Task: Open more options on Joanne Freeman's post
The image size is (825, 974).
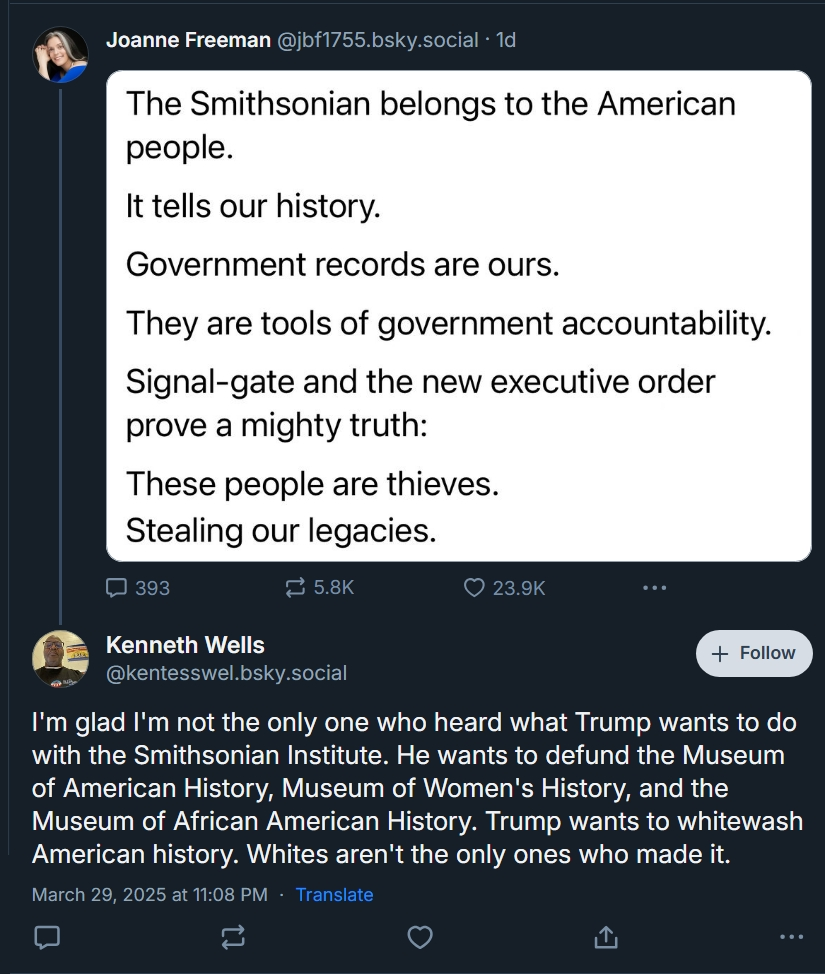Action: click(x=654, y=588)
